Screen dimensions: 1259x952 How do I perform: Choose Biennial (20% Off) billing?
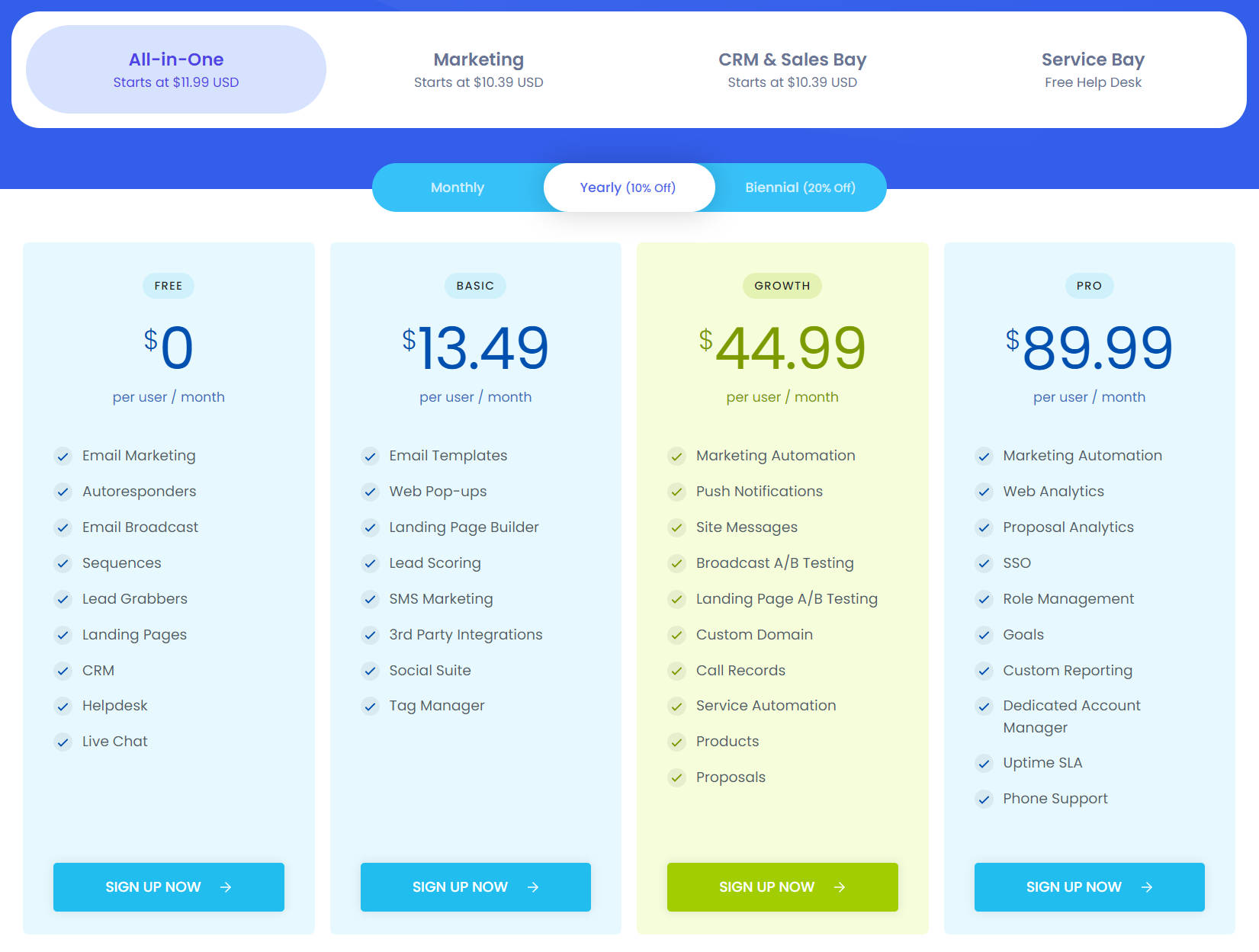coord(800,188)
